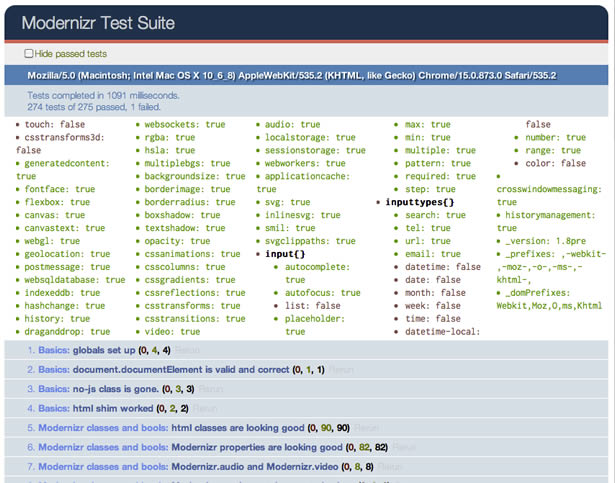The image size is (615, 483).
Task: Click the 'boxshadow: true' entry
Action: coord(182,215)
